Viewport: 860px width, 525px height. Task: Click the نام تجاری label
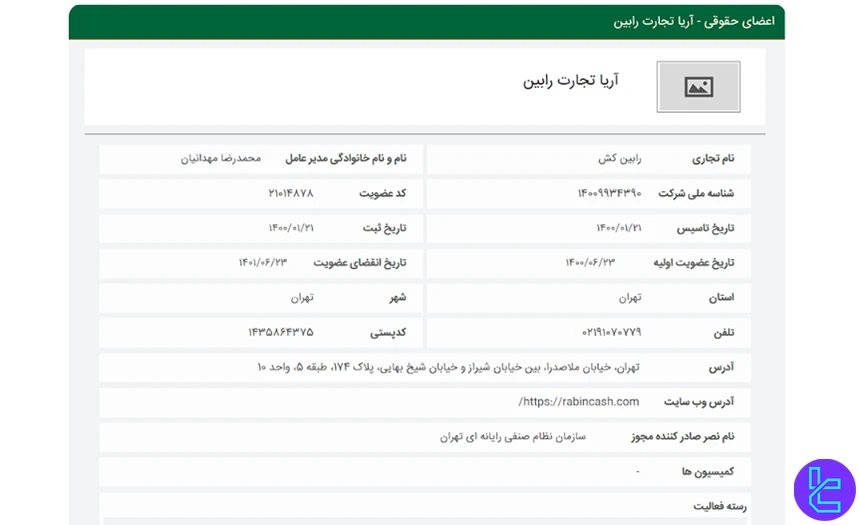tap(713, 159)
